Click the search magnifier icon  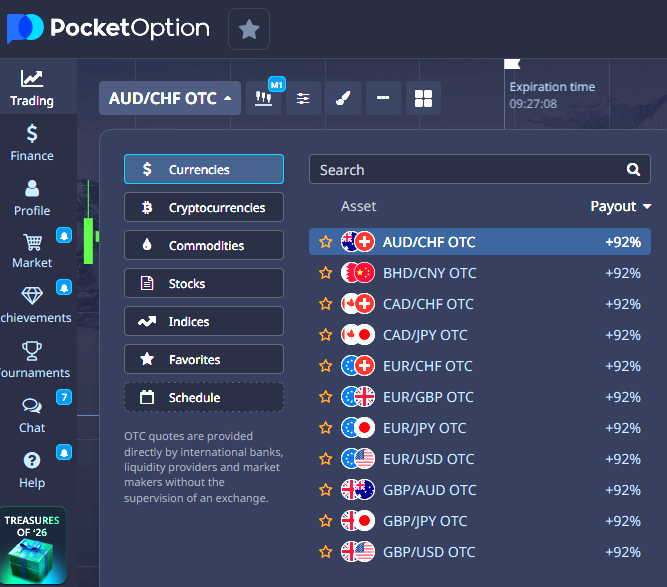[633, 170]
